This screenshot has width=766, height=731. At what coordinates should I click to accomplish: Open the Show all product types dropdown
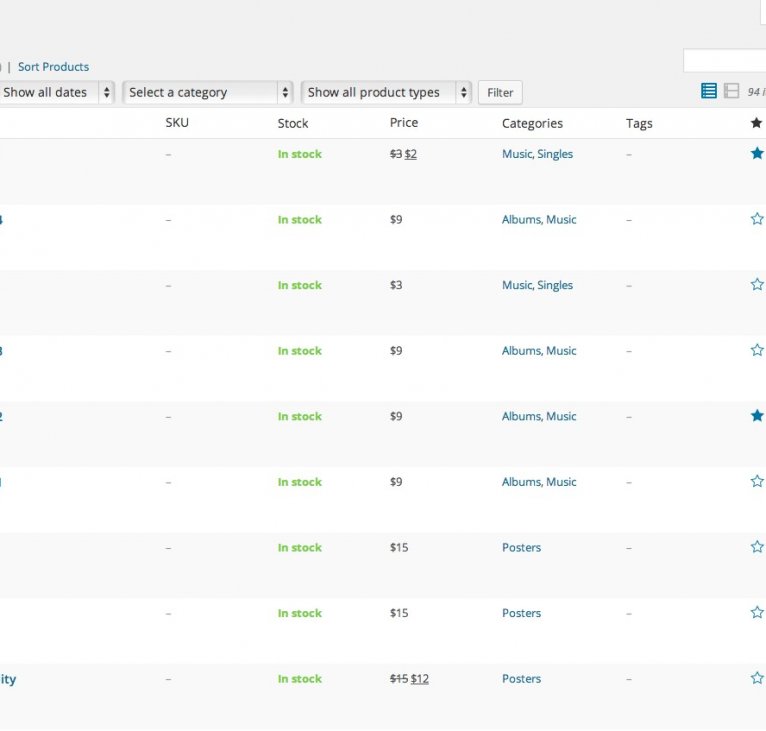point(386,92)
